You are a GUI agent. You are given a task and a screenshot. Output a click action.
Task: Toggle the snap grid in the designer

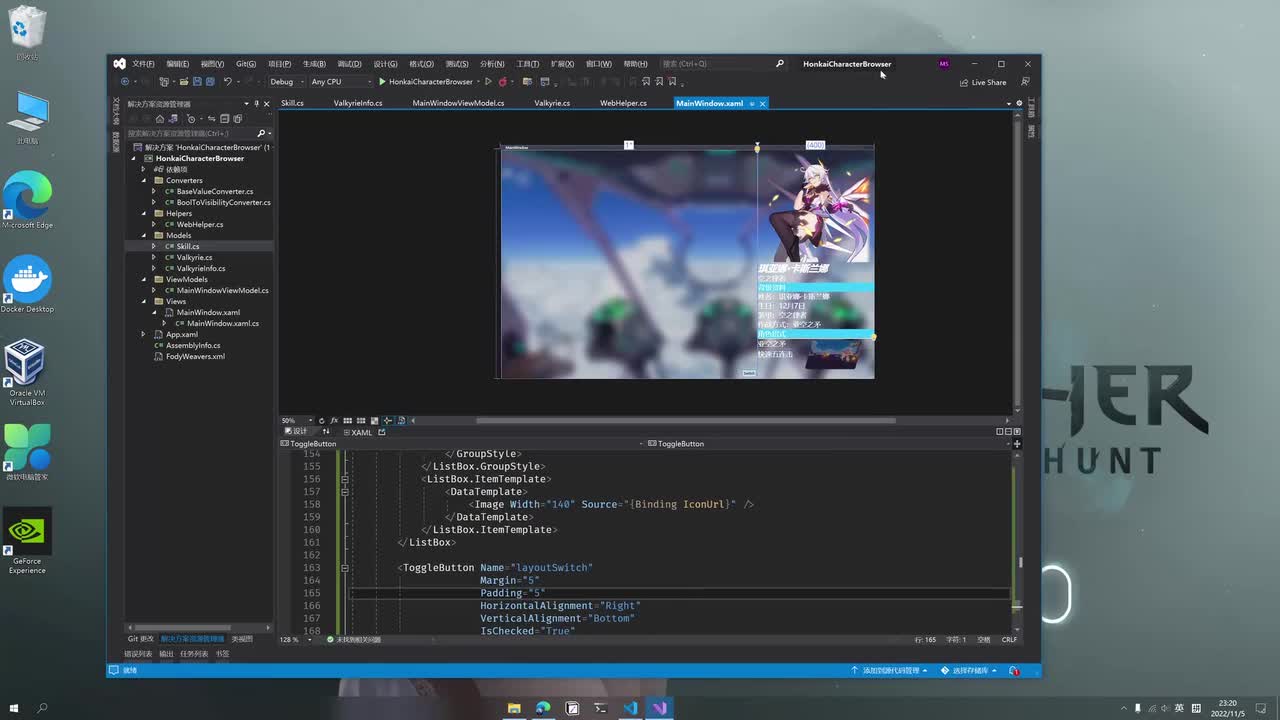347,420
